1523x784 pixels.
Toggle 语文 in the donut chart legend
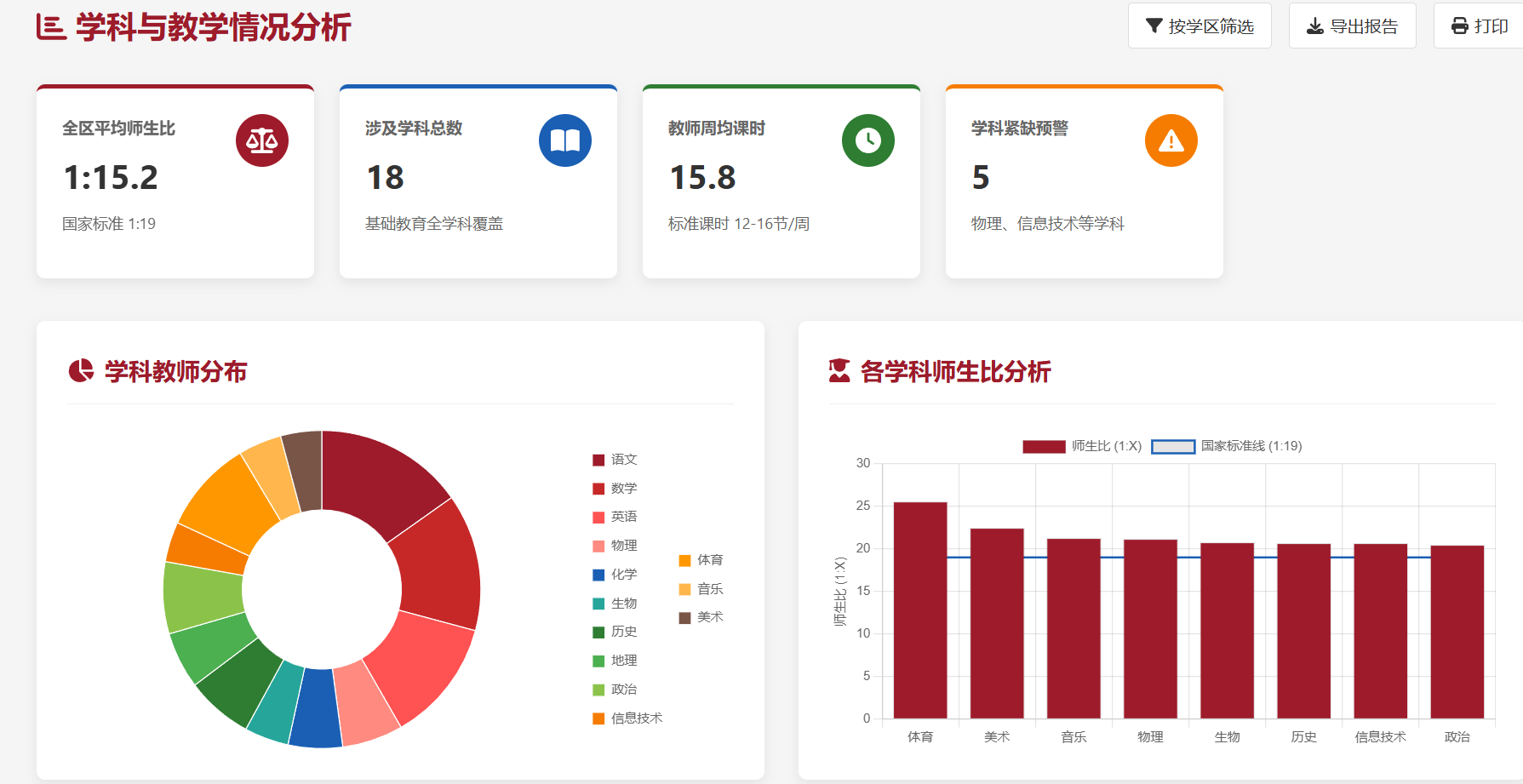click(615, 460)
